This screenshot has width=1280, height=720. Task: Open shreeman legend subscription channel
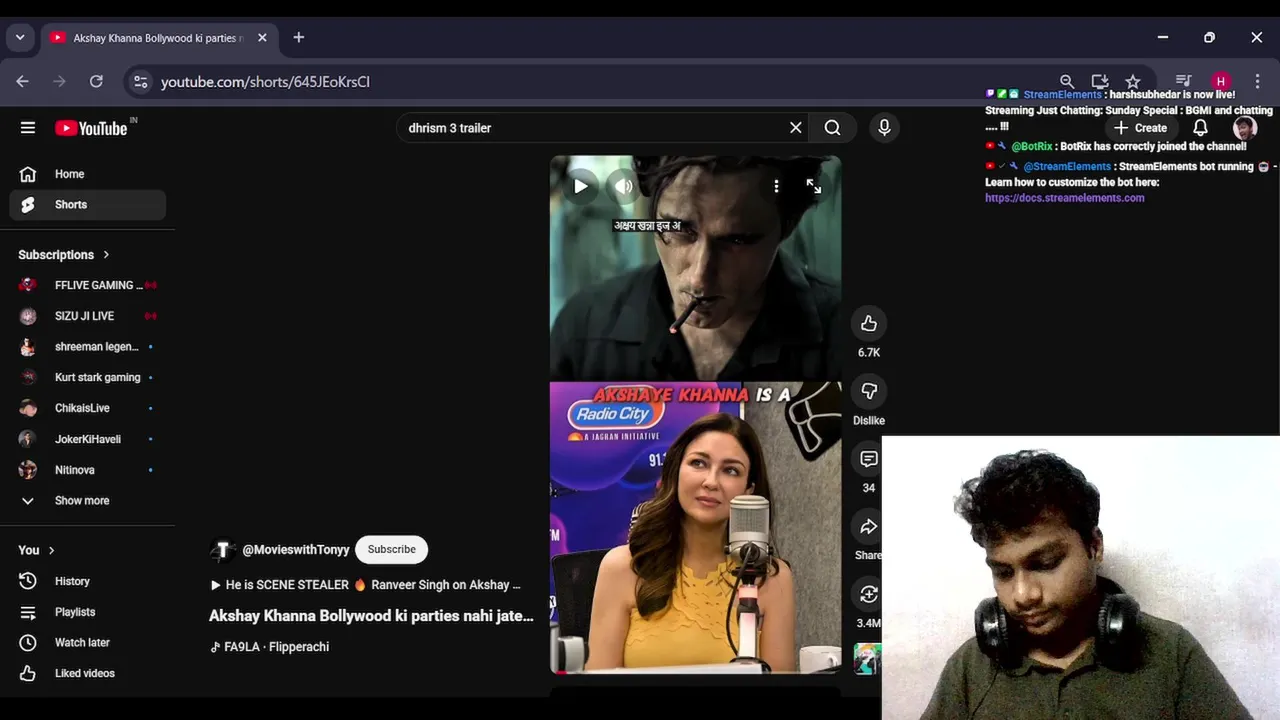(x=88, y=347)
